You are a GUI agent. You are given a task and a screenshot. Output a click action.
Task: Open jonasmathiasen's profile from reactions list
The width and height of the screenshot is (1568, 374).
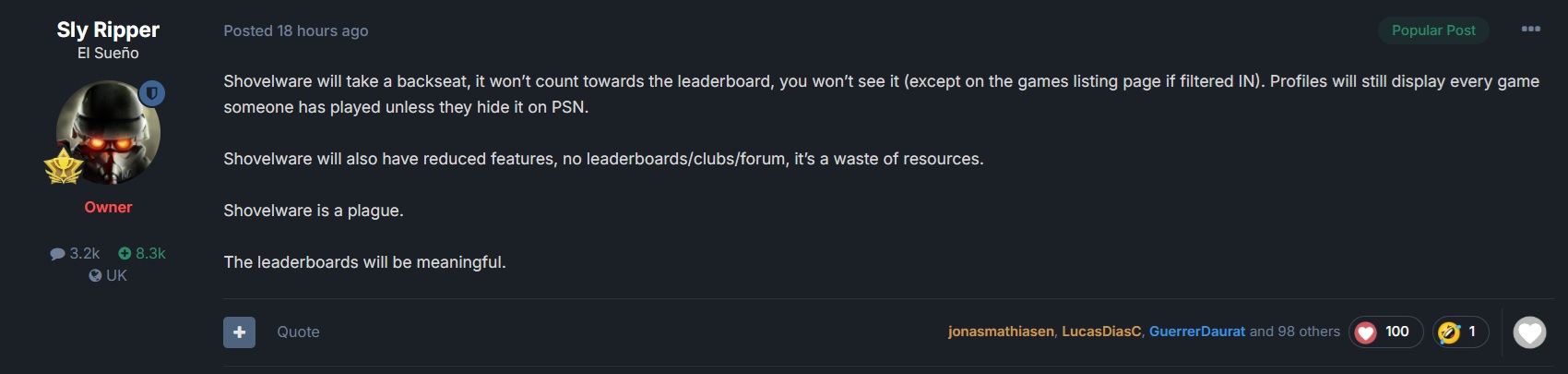click(x=1001, y=332)
